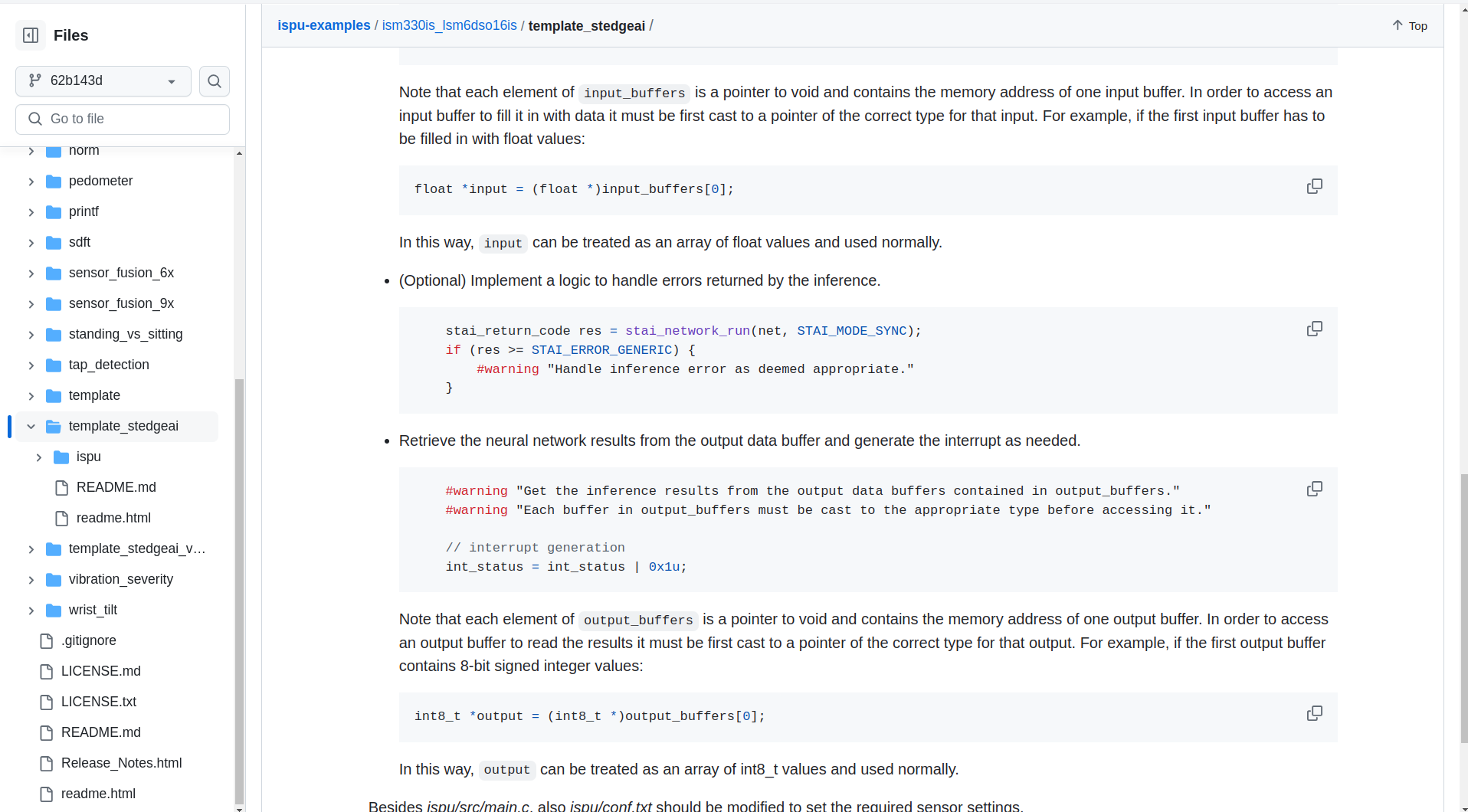Expand the ispu subfolder
The image size is (1468, 812).
[x=38, y=457]
